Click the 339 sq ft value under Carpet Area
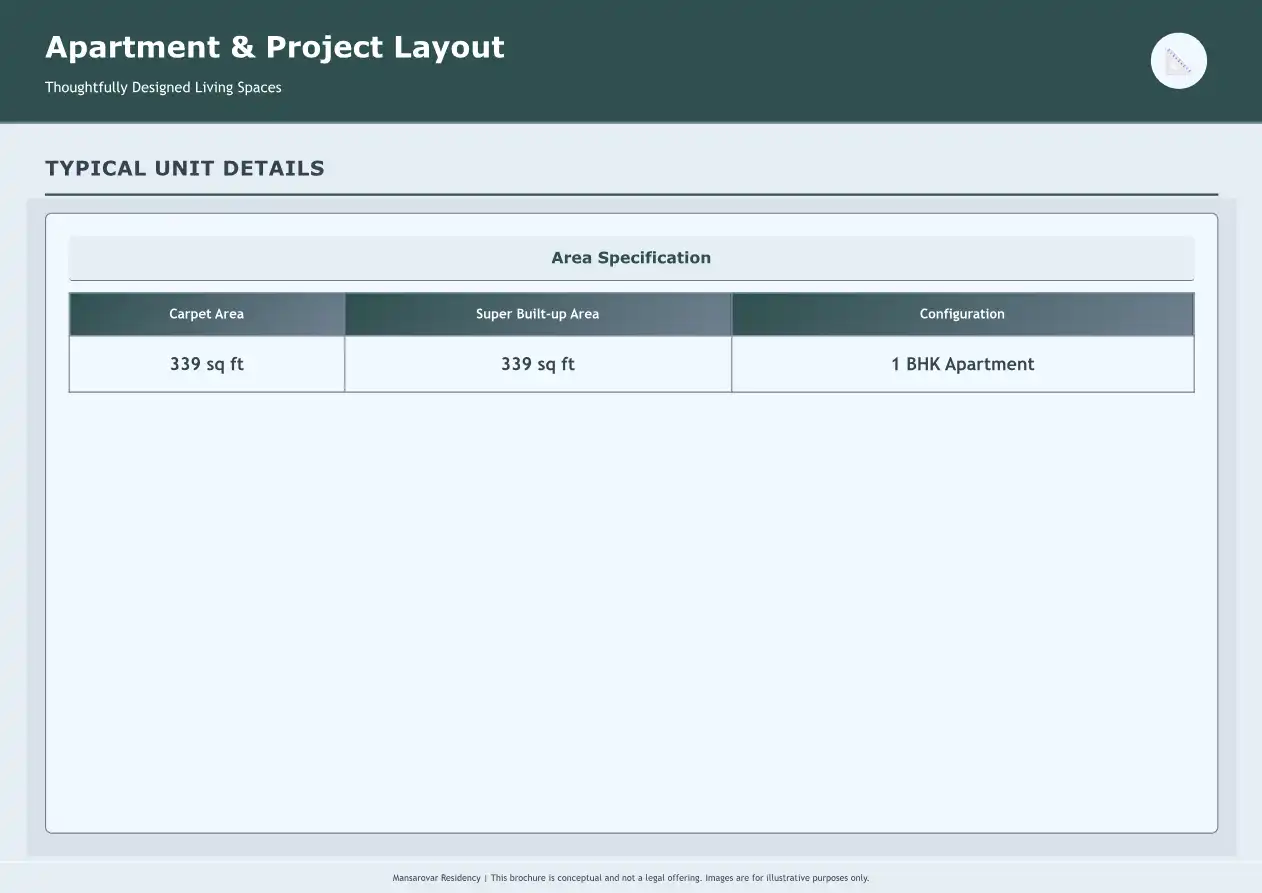 [206, 364]
